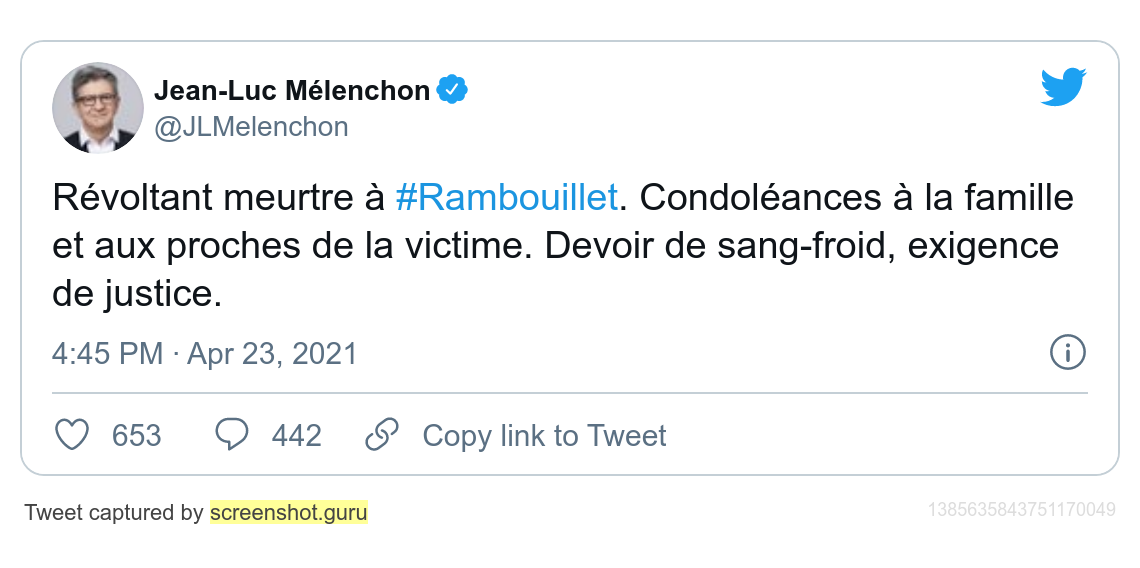1140x568 pixels.
Task: Click the Twitter bird logo
Action: (x=1063, y=88)
